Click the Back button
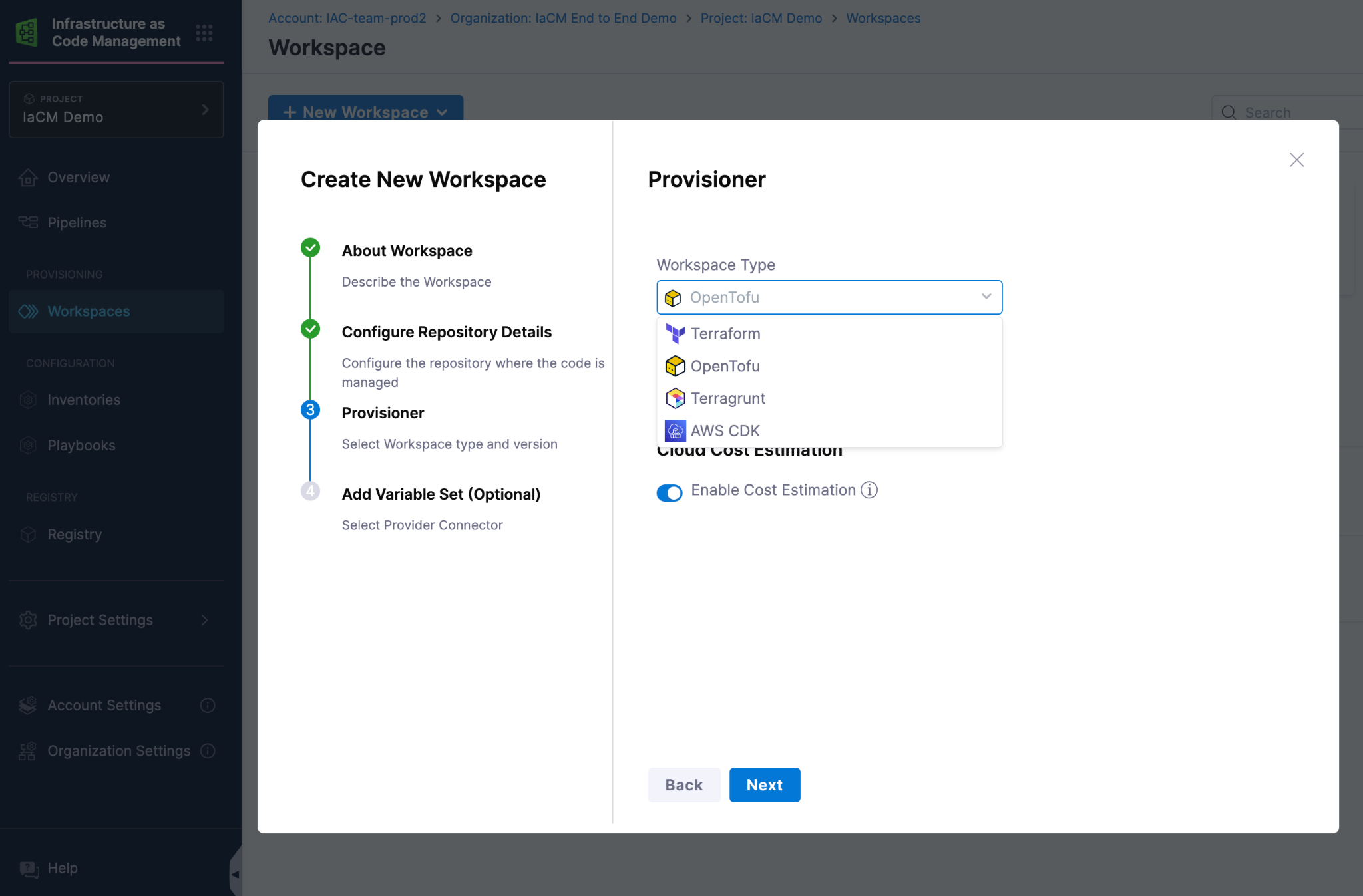The image size is (1363, 896). click(684, 785)
